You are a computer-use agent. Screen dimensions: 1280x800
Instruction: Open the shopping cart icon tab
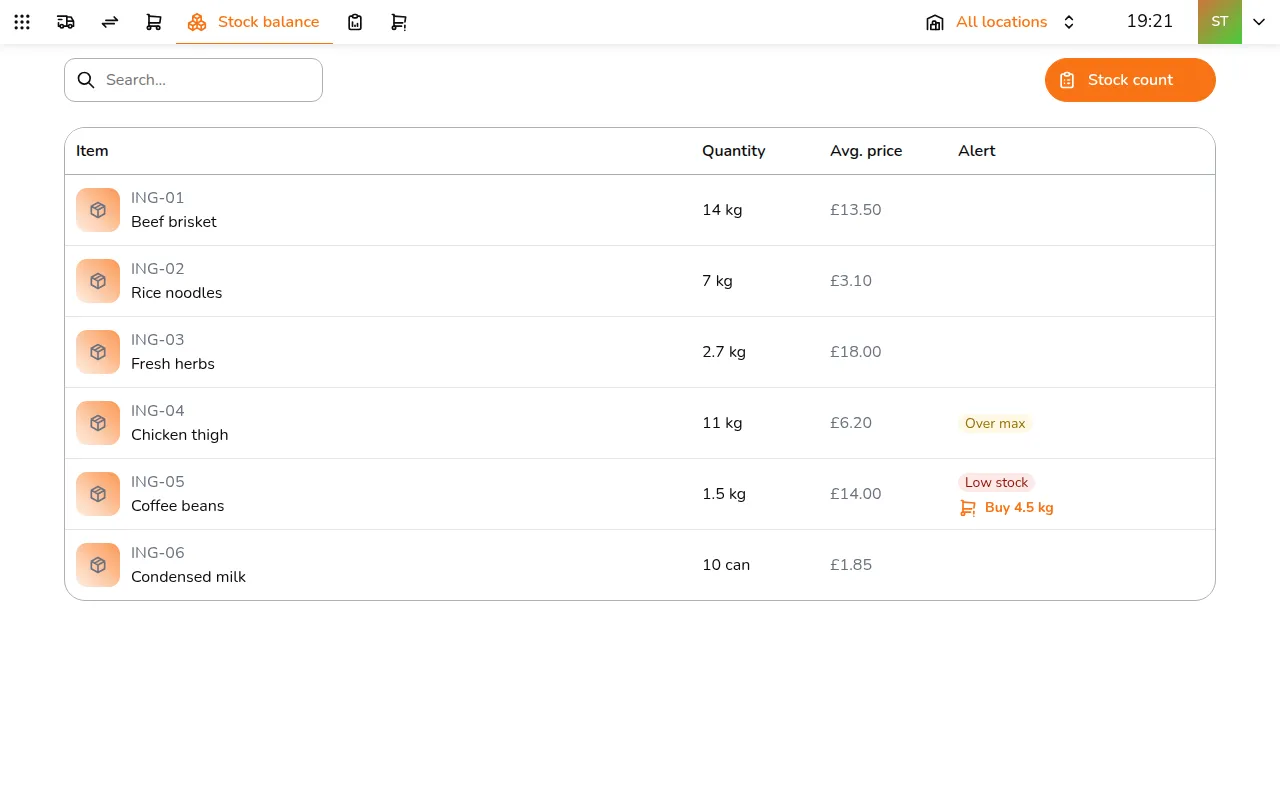154,22
